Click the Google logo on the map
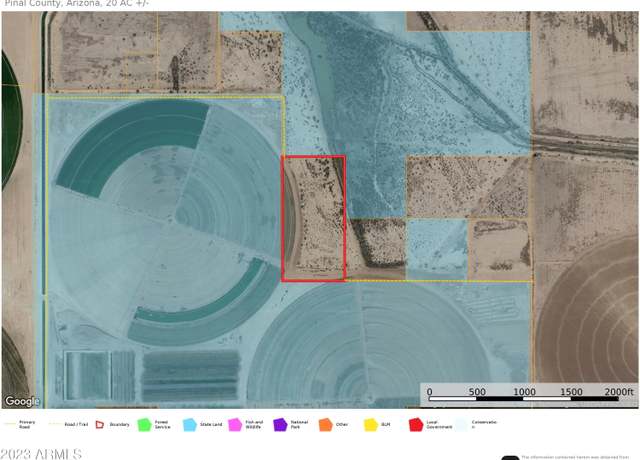This screenshot has height=460, width=640. pyautogui.click(x=22, y=401)
